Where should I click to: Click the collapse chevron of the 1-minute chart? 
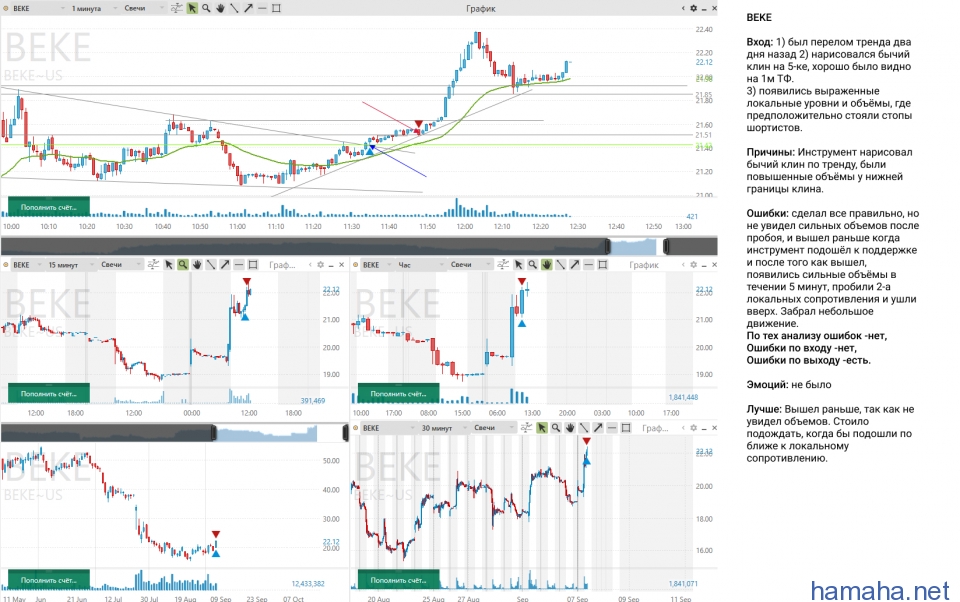tap(683, 9)
